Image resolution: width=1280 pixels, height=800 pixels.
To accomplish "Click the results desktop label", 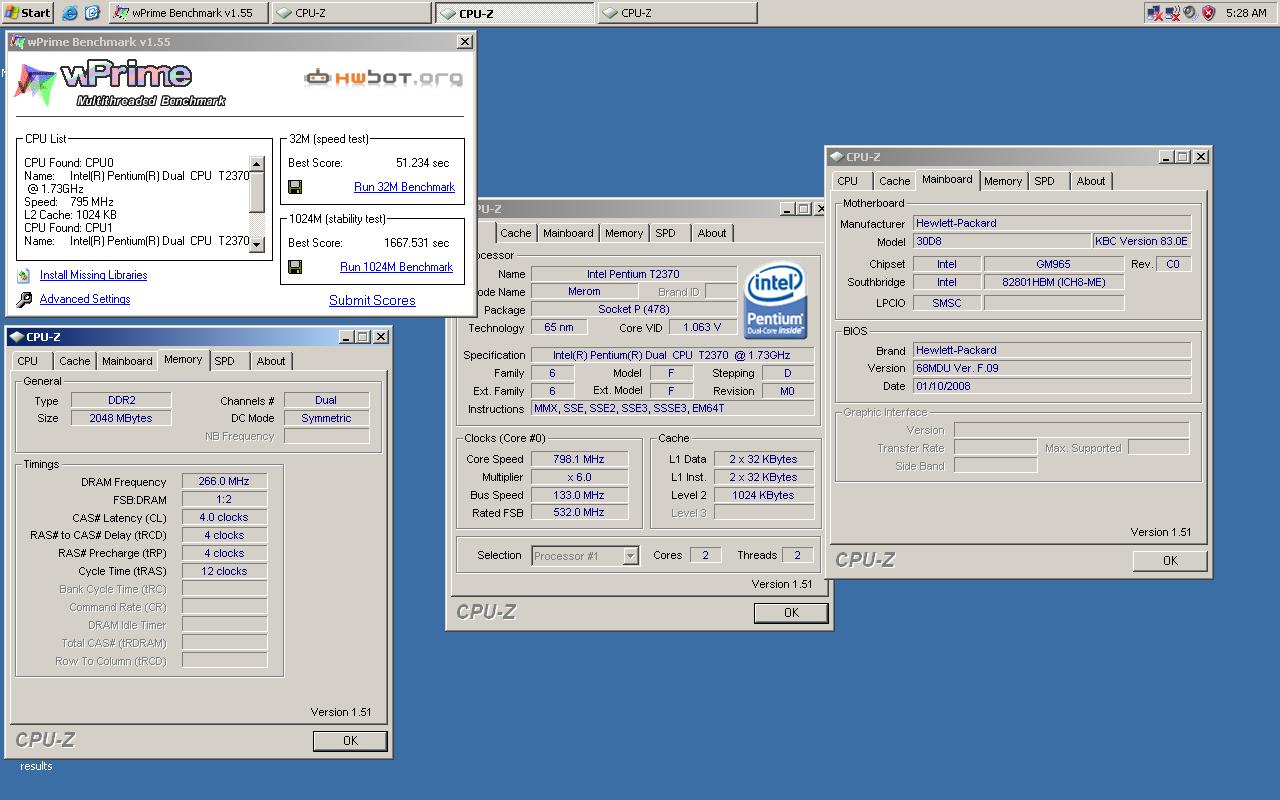I will [x=36, y=766].
